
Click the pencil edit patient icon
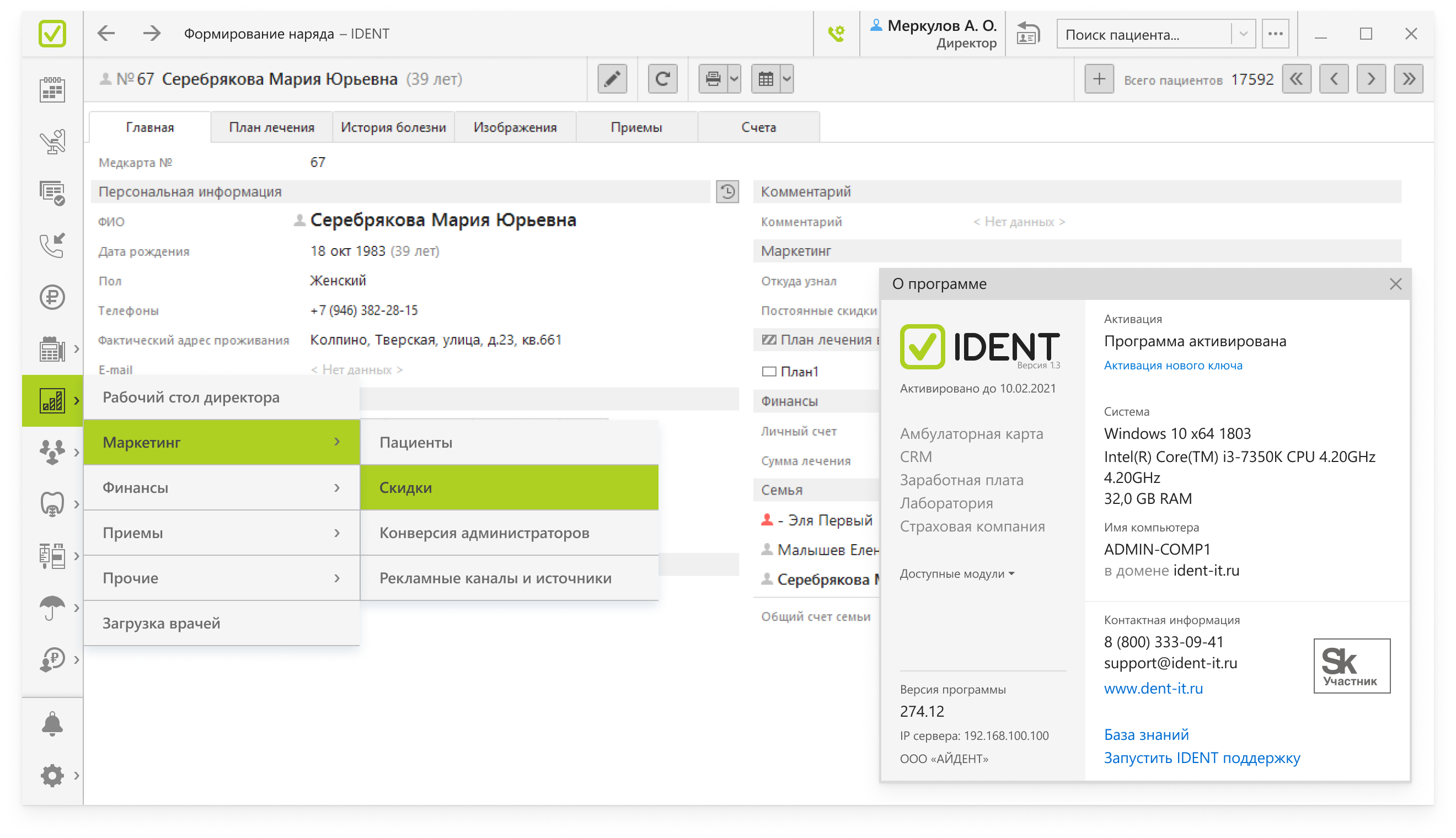pos(612,79)
